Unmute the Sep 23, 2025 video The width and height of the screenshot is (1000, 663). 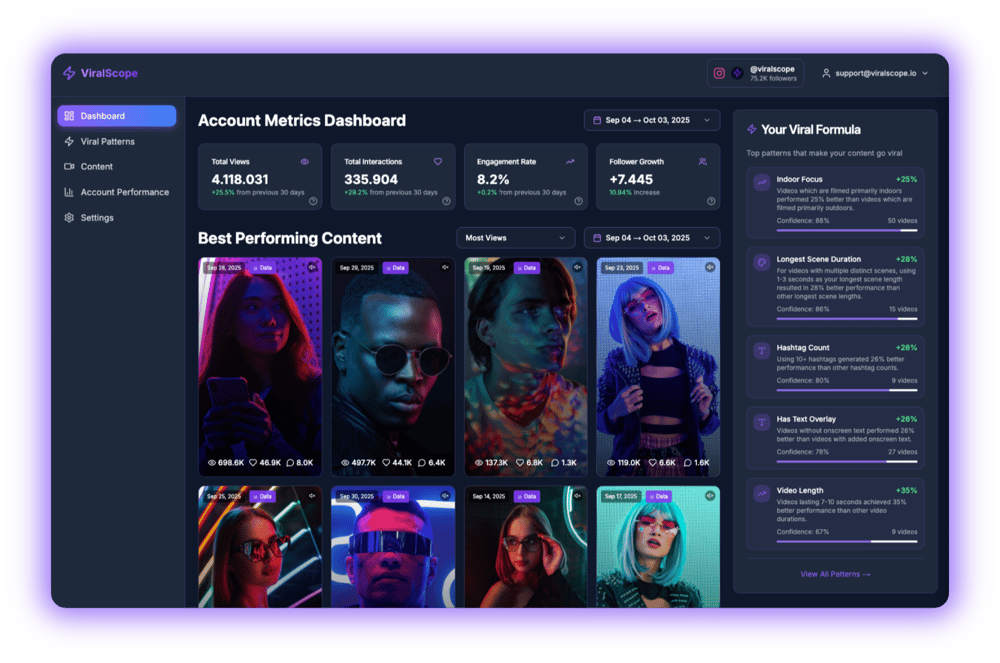(x=710, y=268)
